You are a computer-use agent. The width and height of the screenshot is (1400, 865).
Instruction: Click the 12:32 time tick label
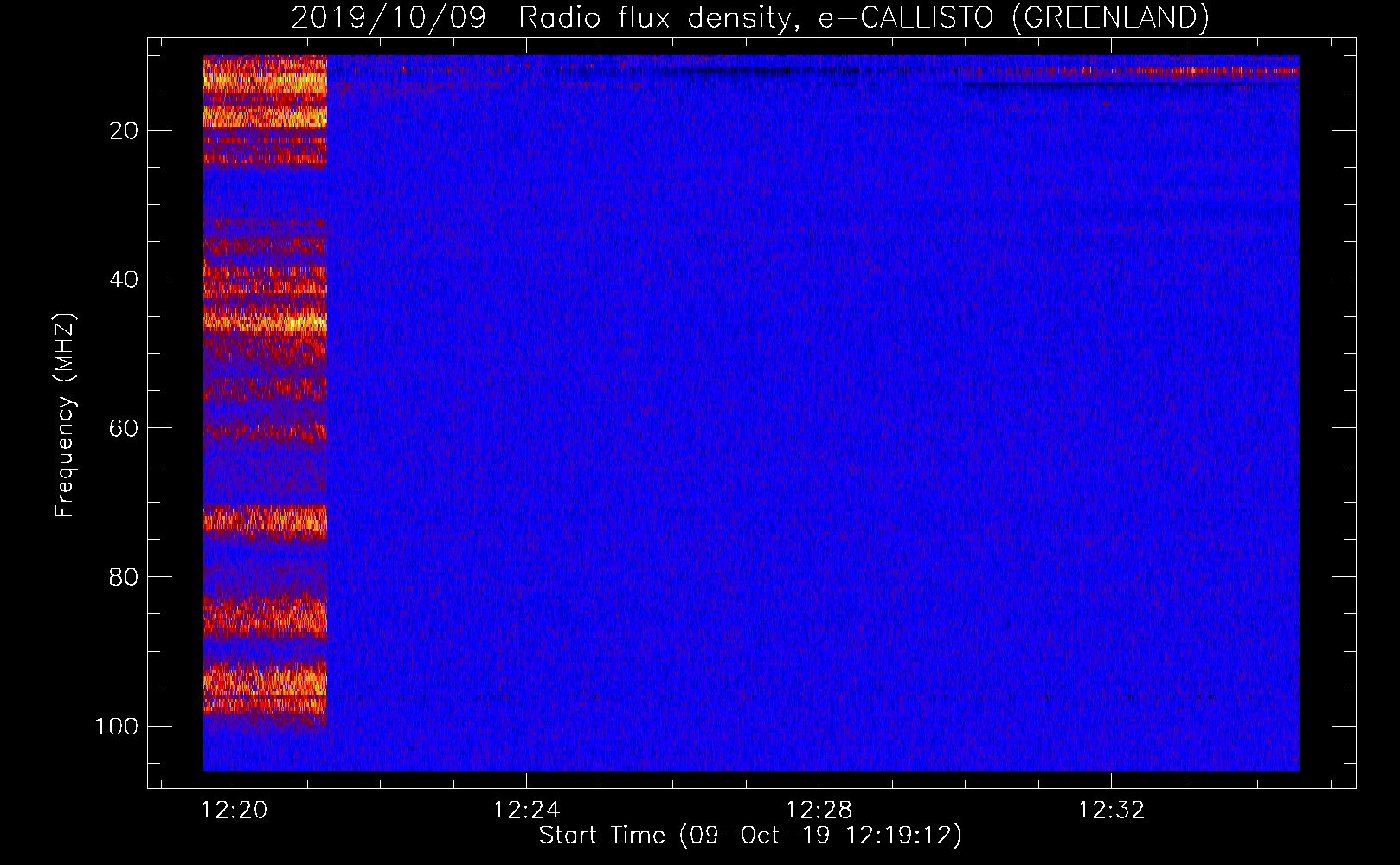[x=1111, y=811]
